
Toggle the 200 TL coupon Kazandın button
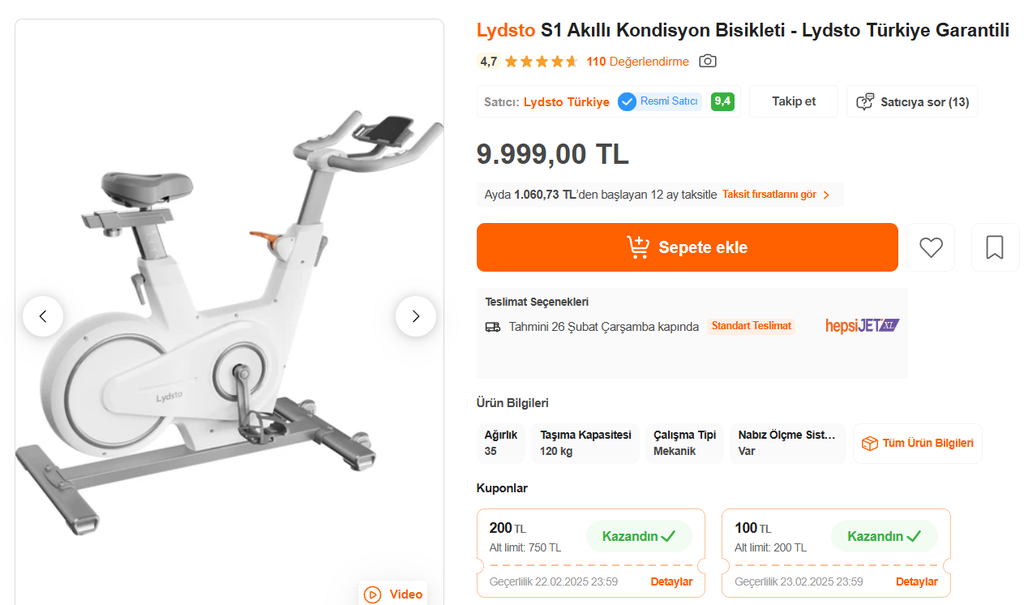pyautogui.click(x=639, y=536)
